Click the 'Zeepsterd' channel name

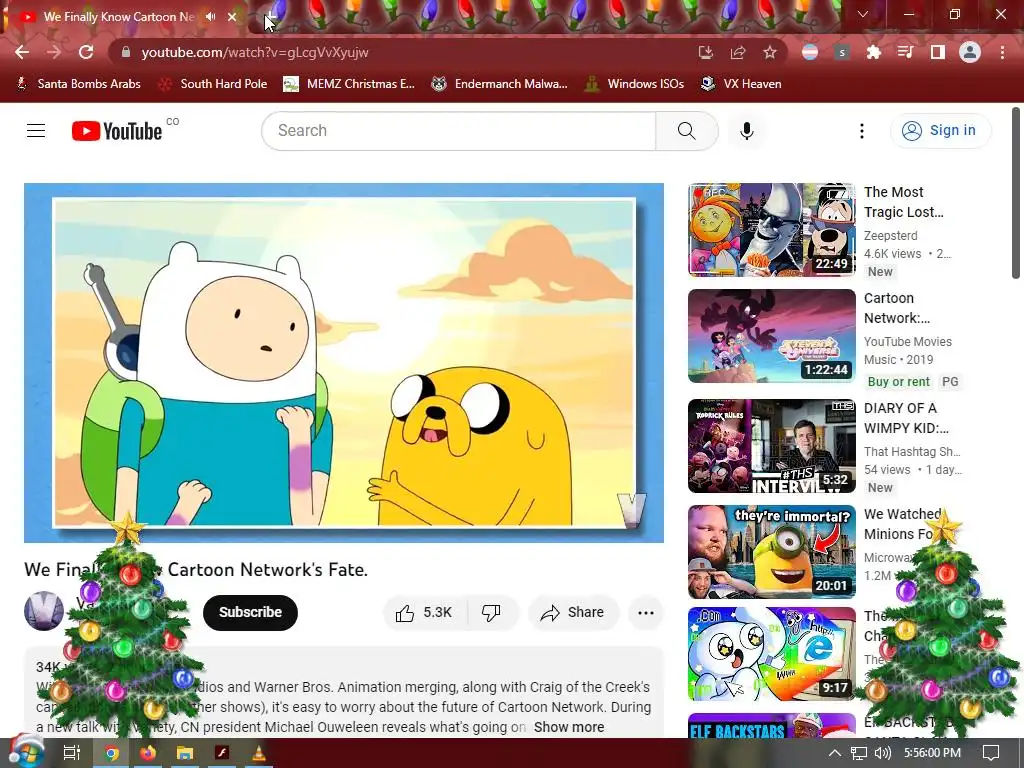[x=891, y=236]
